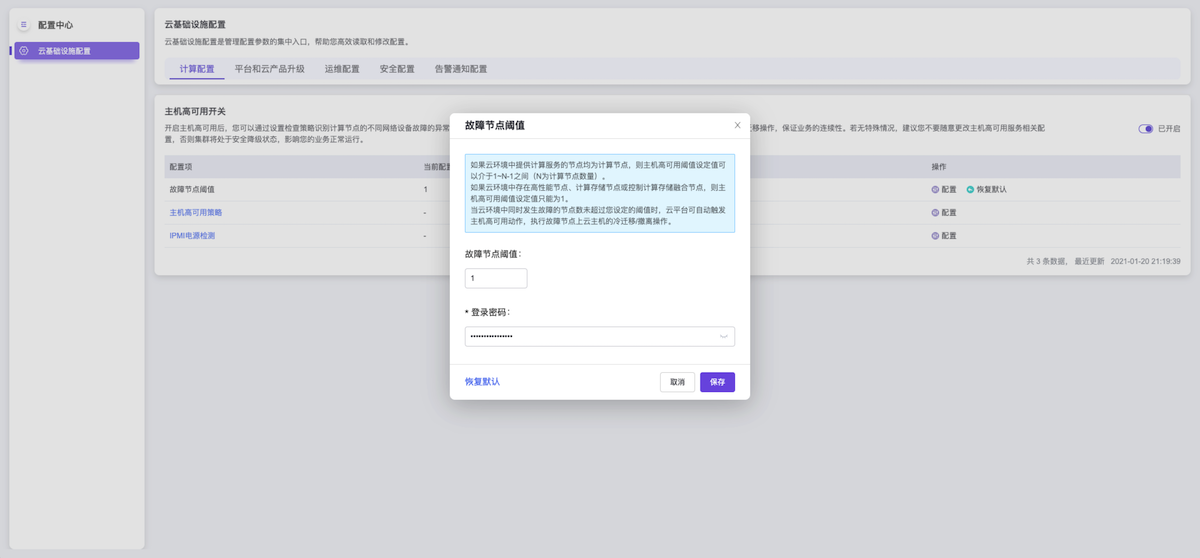Click the 取消 button

677,382
